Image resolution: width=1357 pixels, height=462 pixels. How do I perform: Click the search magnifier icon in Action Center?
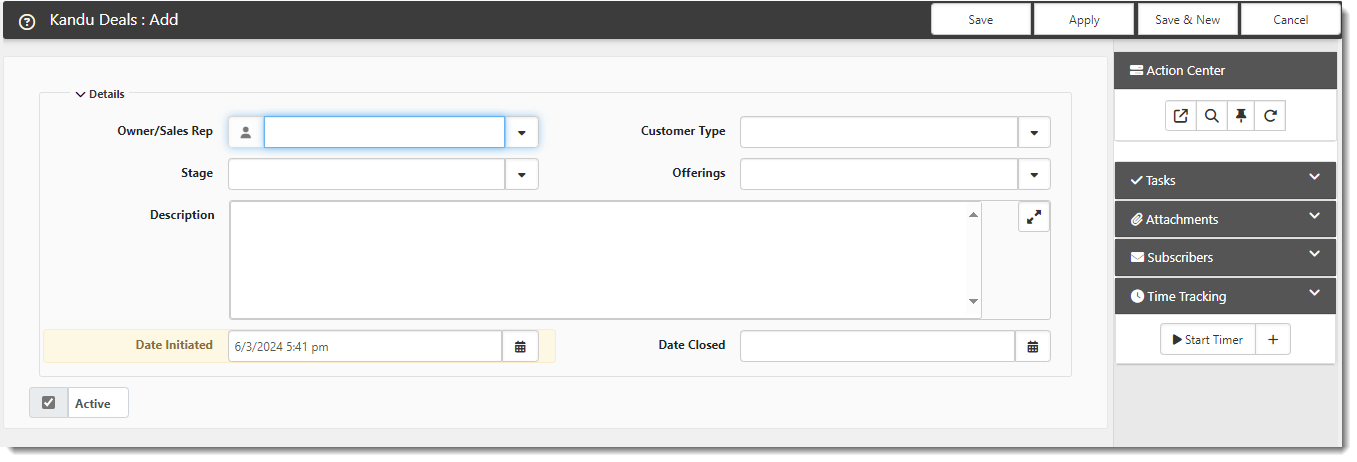coord(1211,116)
